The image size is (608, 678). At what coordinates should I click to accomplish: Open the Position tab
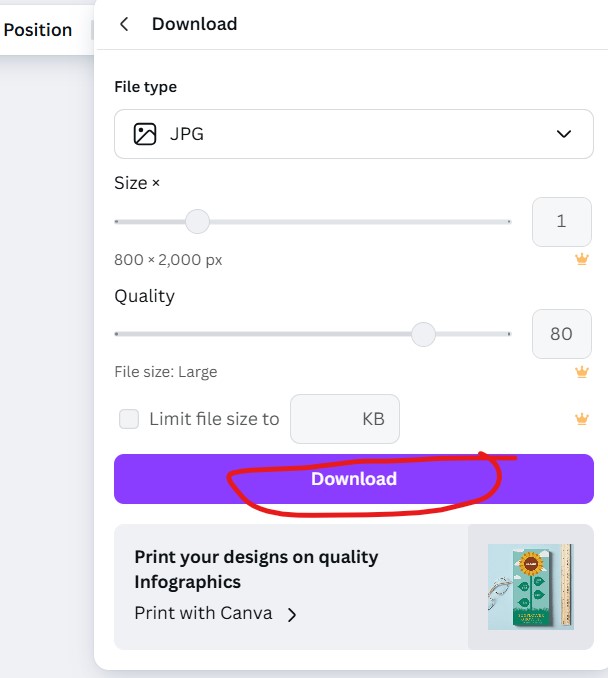pyautogui.click(x=38, y=30)
